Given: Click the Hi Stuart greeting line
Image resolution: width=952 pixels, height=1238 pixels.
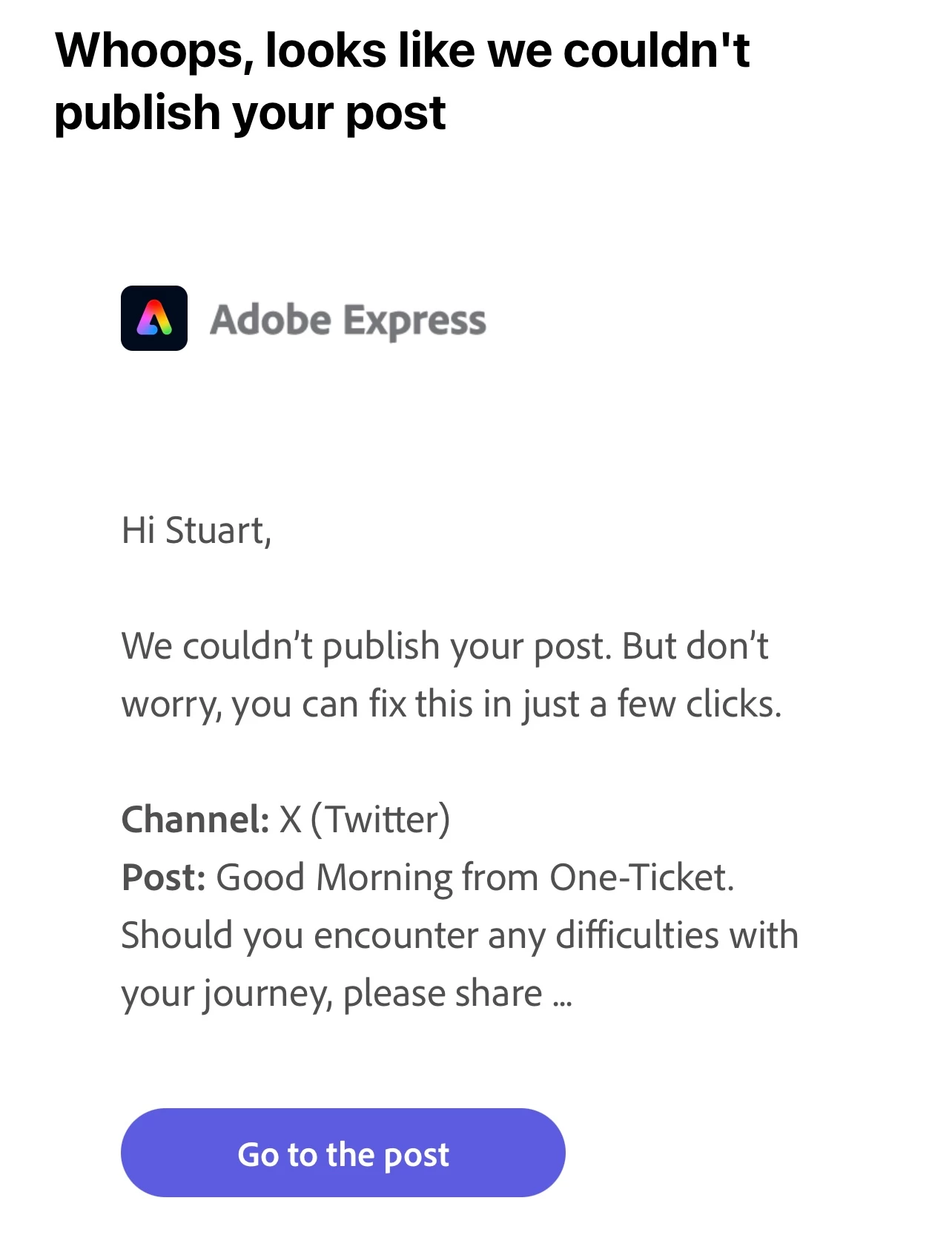Looking at the screenshot, I should 196,531.
